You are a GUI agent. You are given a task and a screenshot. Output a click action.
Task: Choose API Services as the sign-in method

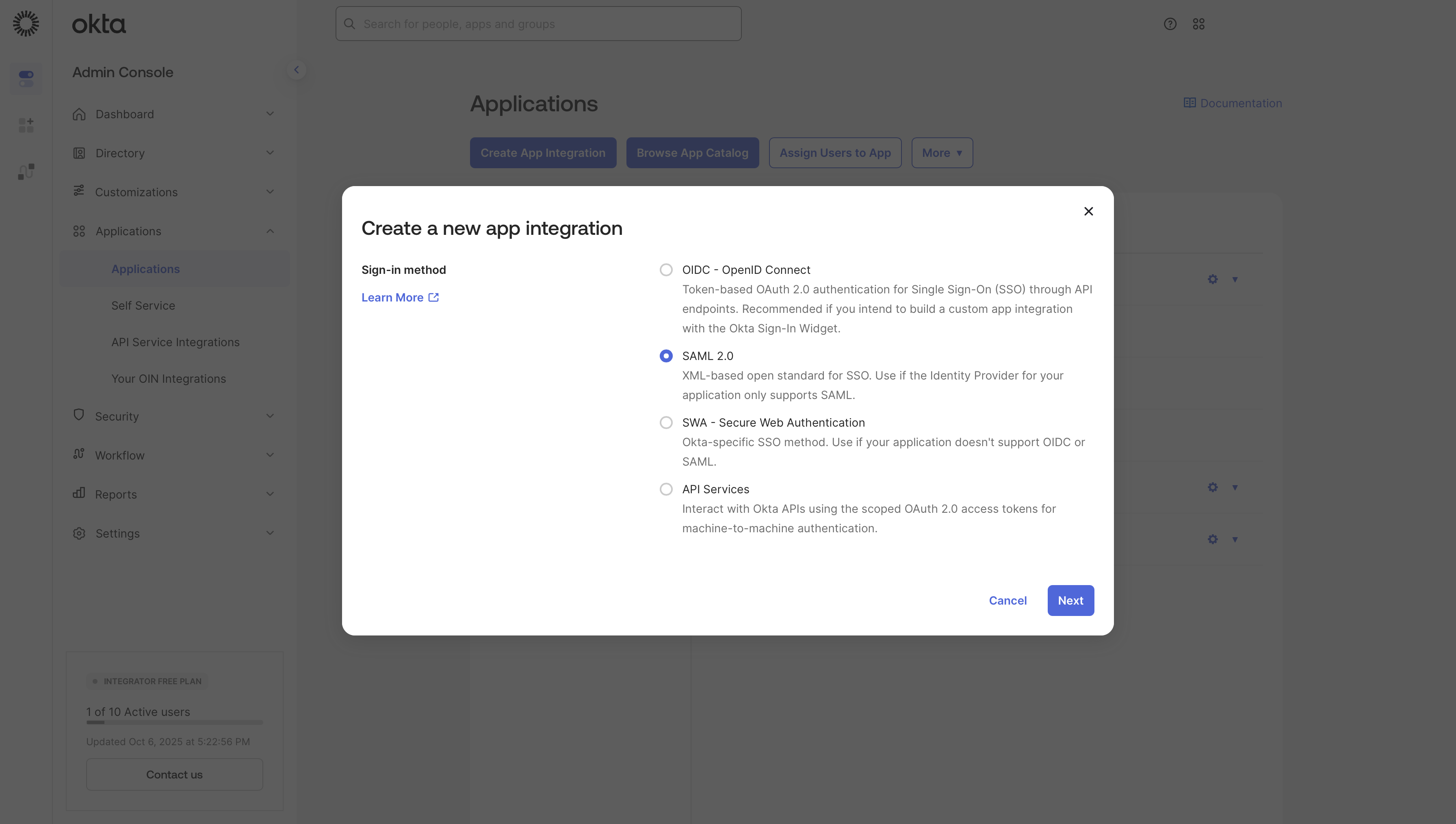[x=666, y=489]
